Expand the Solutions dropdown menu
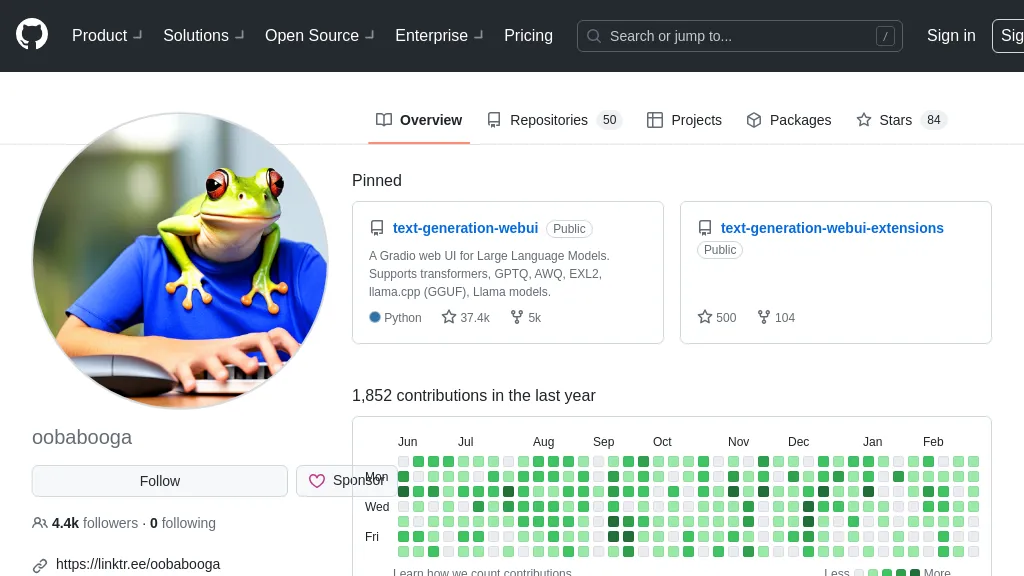This screenshot has height=576, width=1024. point(204,35)
